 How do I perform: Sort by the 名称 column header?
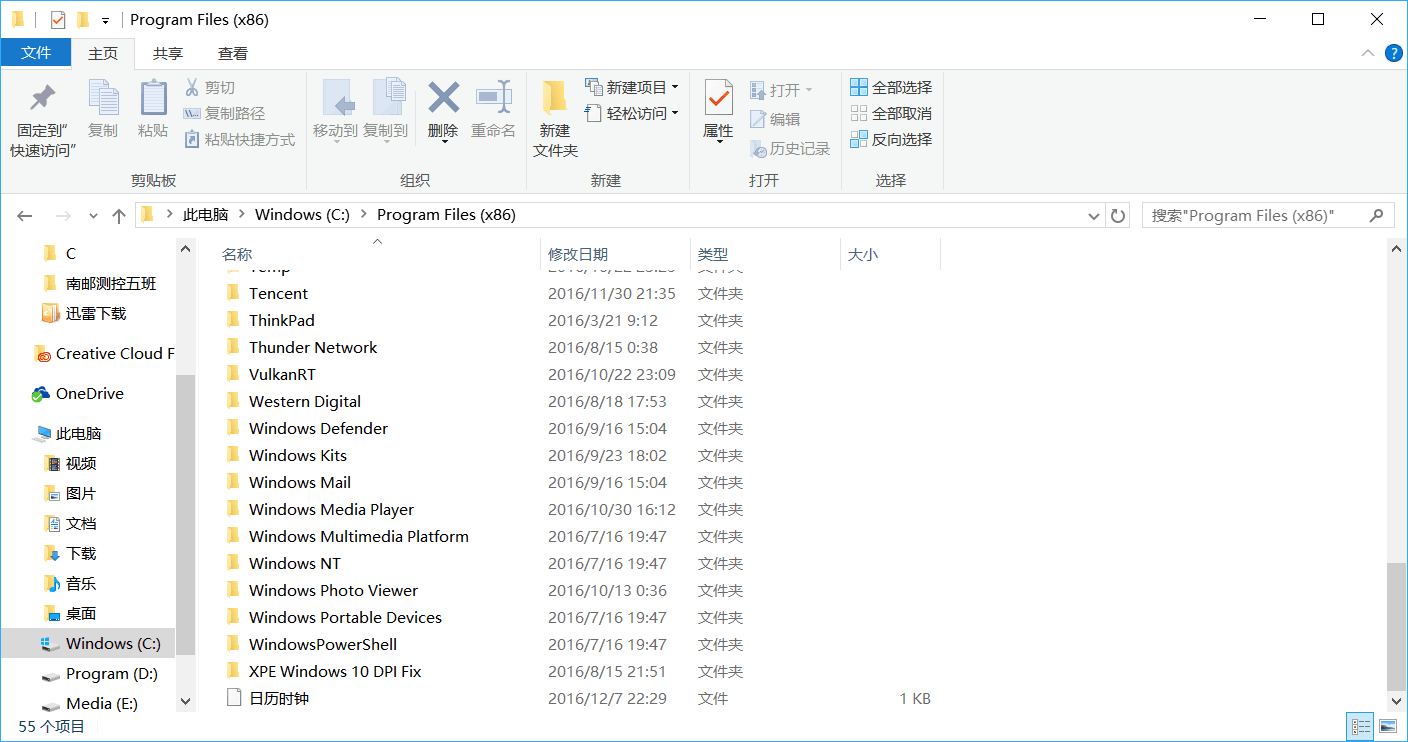point(237,255)
